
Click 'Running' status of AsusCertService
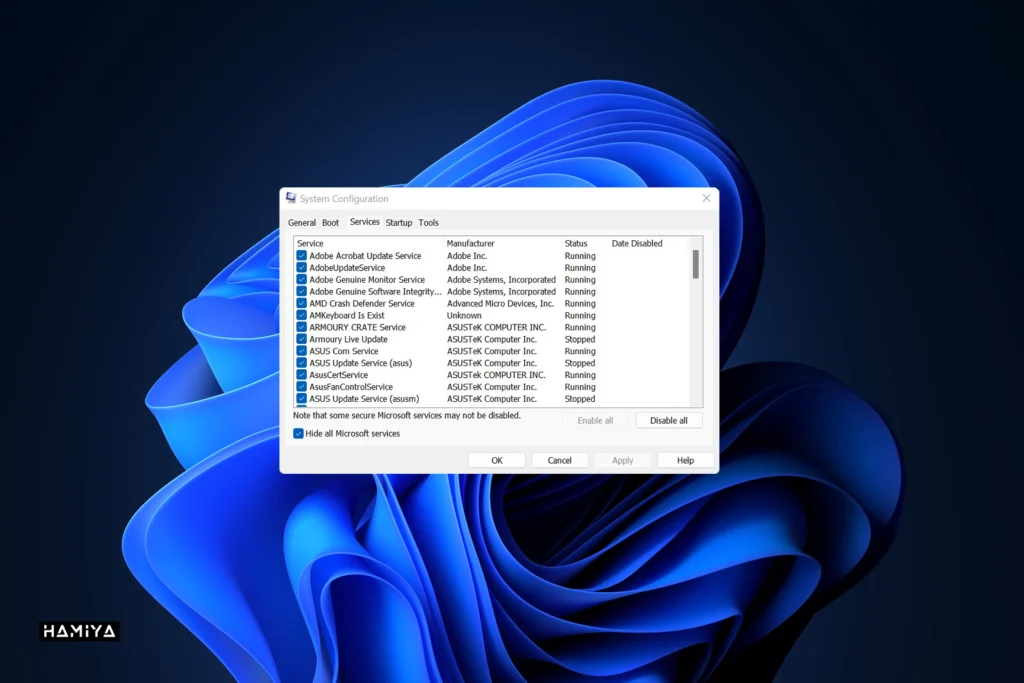(x=580, y=375)
